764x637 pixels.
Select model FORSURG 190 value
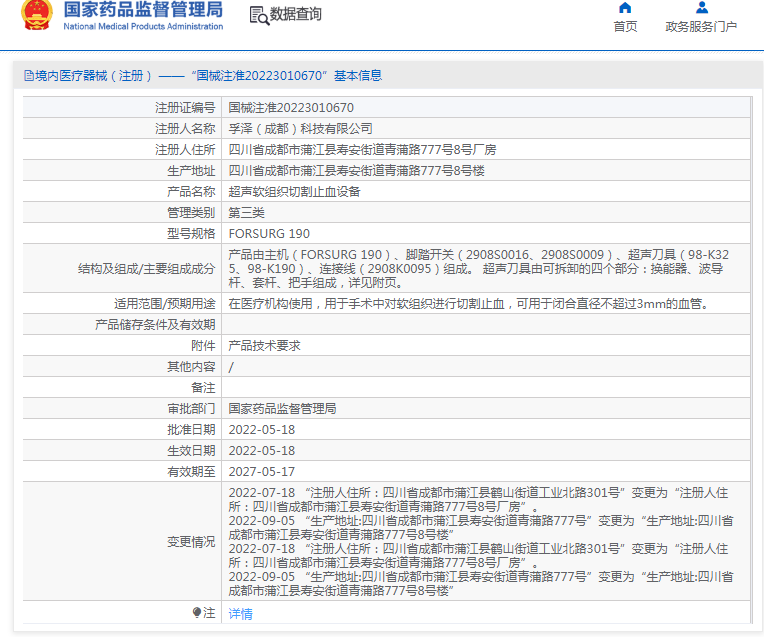point(269,233)
